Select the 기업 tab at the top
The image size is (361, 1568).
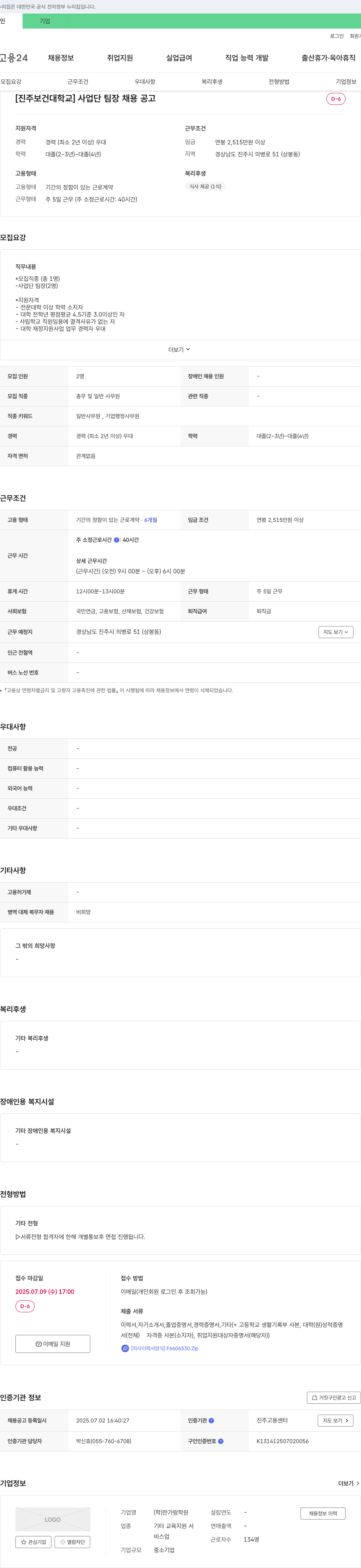44,21
